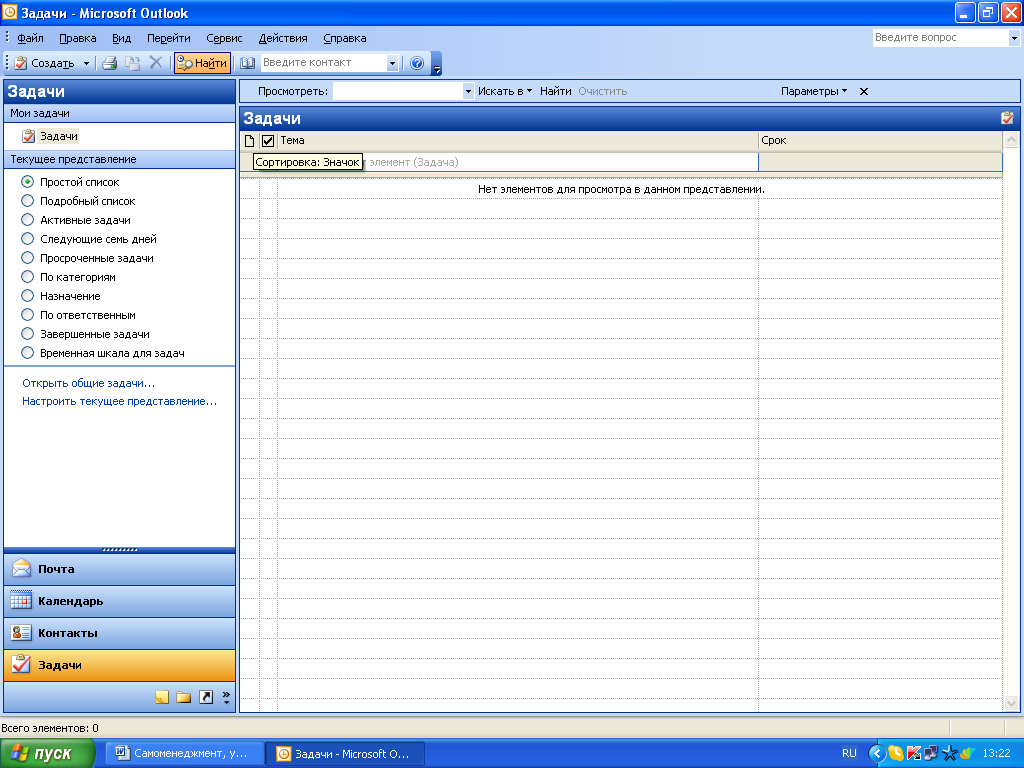This screenshot has width=1024, height=768.
Task: Open the Сервис menu
Action: coord(224,38)
